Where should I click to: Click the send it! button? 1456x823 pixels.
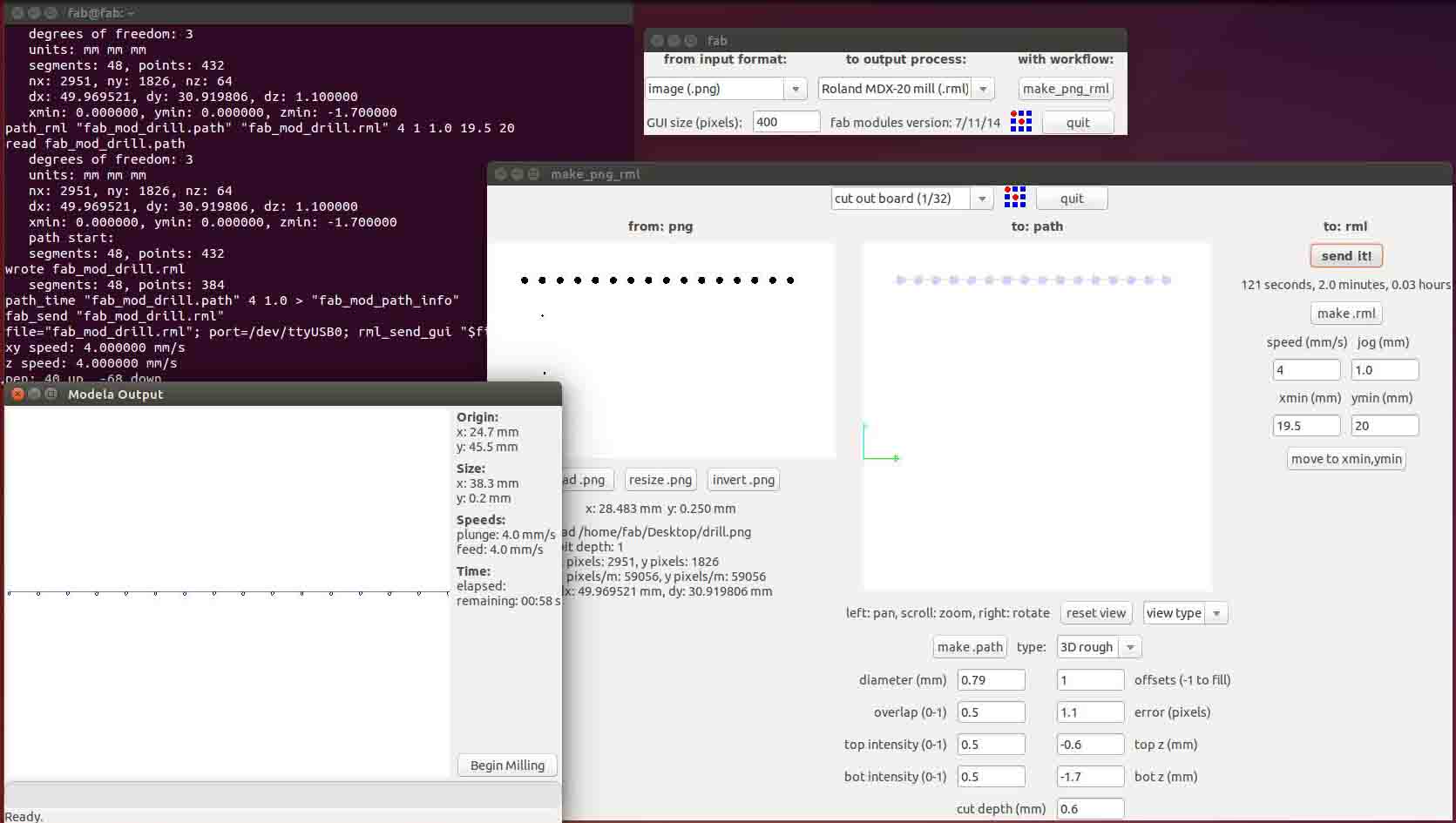pos(1346,256)
